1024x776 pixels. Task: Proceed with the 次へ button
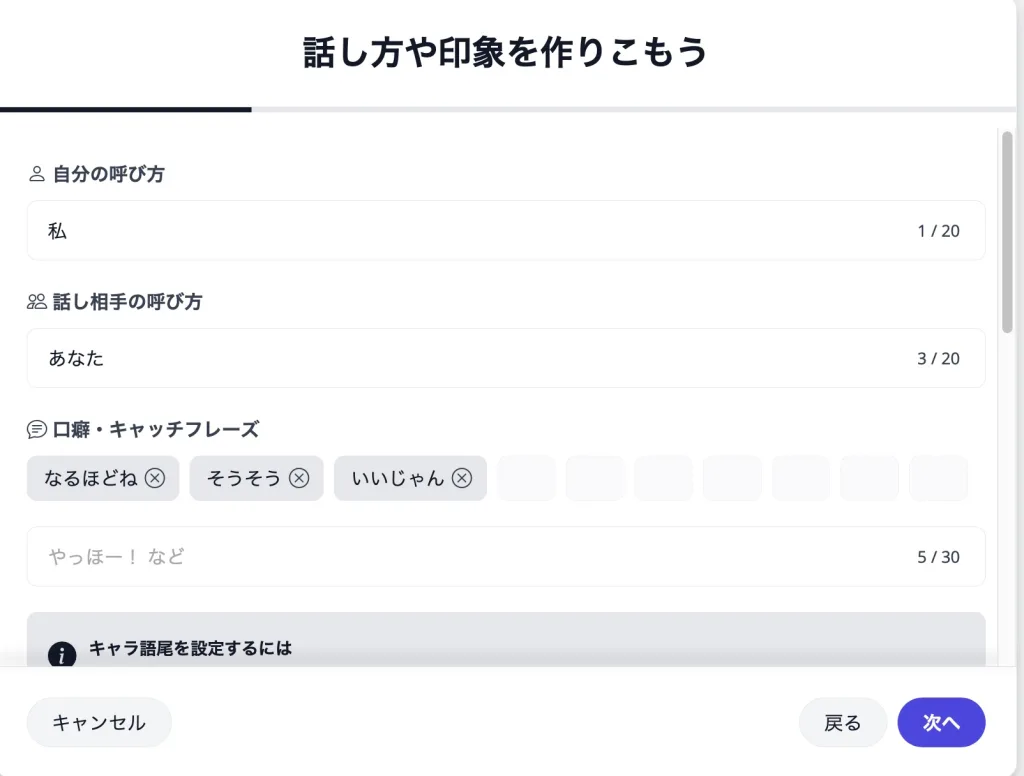click(941, 722)
